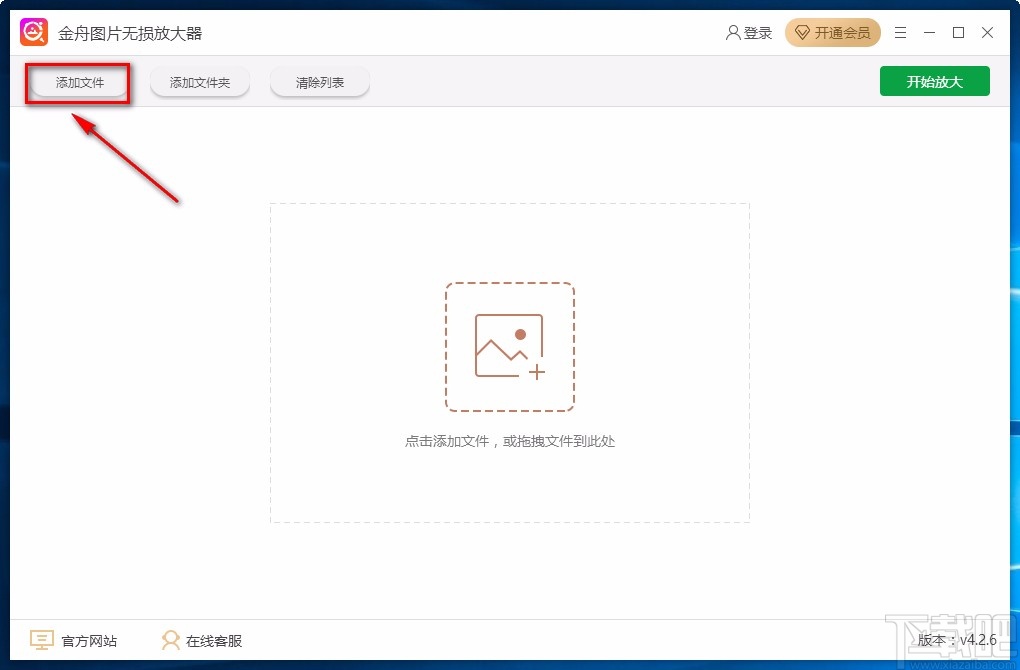
Task: Click the person icon next to 登录
Action: point(734,32)
